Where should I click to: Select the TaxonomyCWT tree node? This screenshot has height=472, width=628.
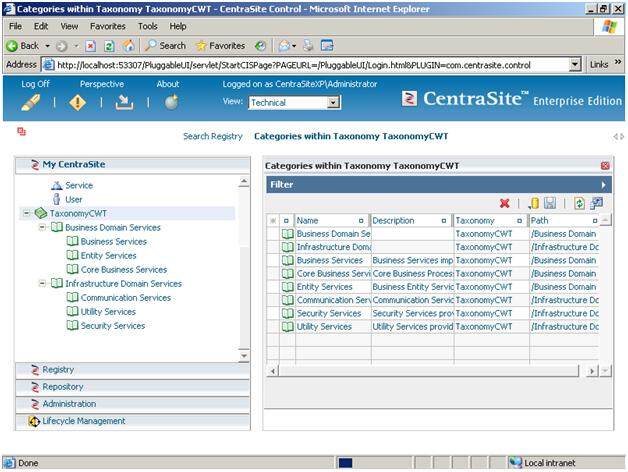tap(78, 214)
